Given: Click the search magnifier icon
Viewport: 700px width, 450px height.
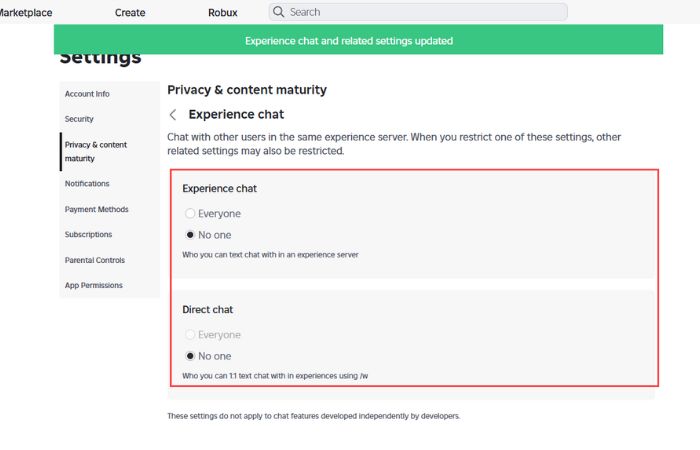Looking at the screenshot, I should pos(279,12).
